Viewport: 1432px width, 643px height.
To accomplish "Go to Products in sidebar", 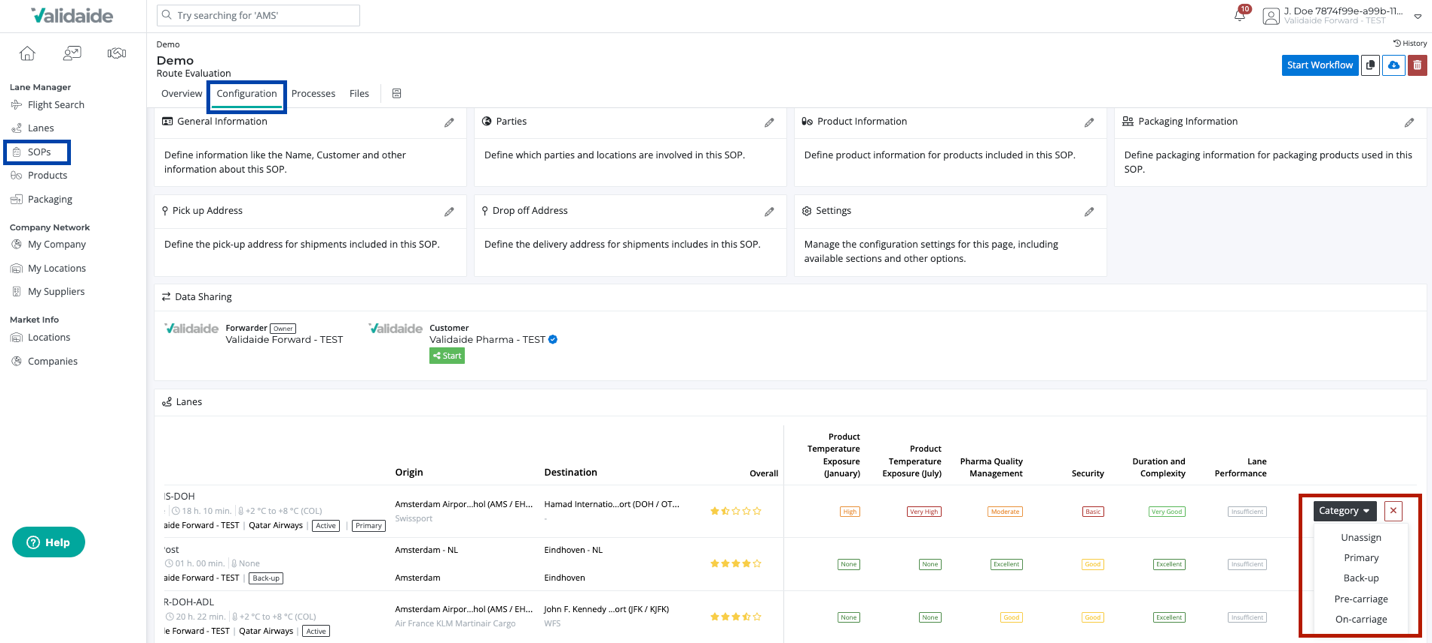I will (47, 175).
